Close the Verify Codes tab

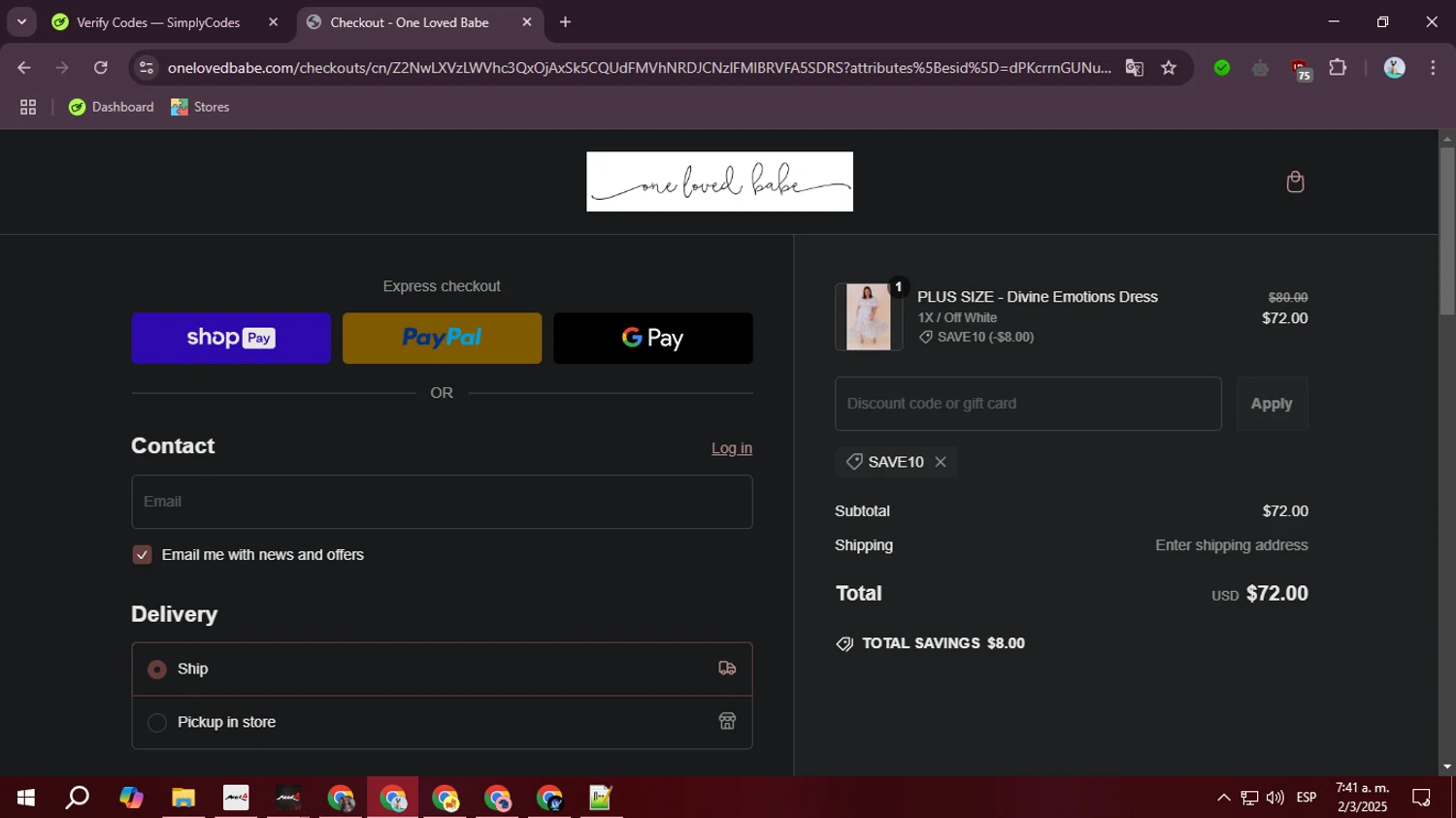pos(273,22)
